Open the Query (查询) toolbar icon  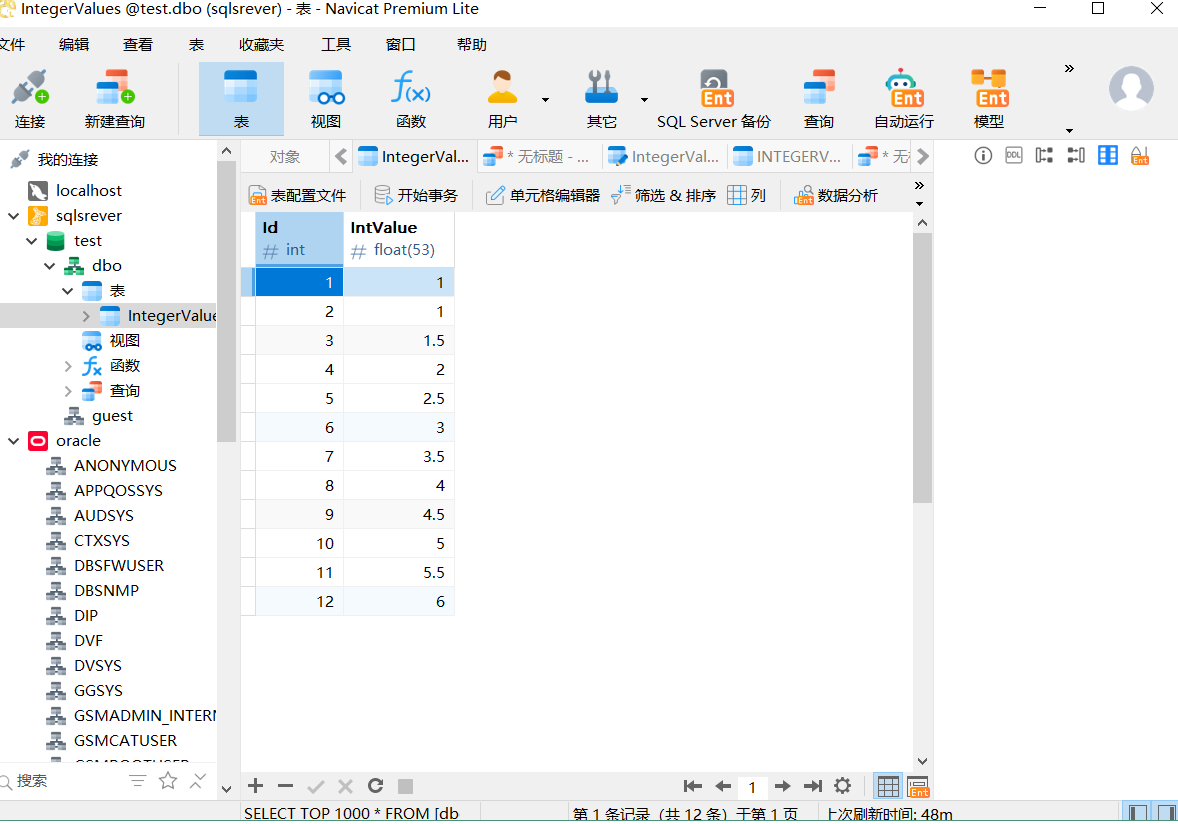click(819, 99)
